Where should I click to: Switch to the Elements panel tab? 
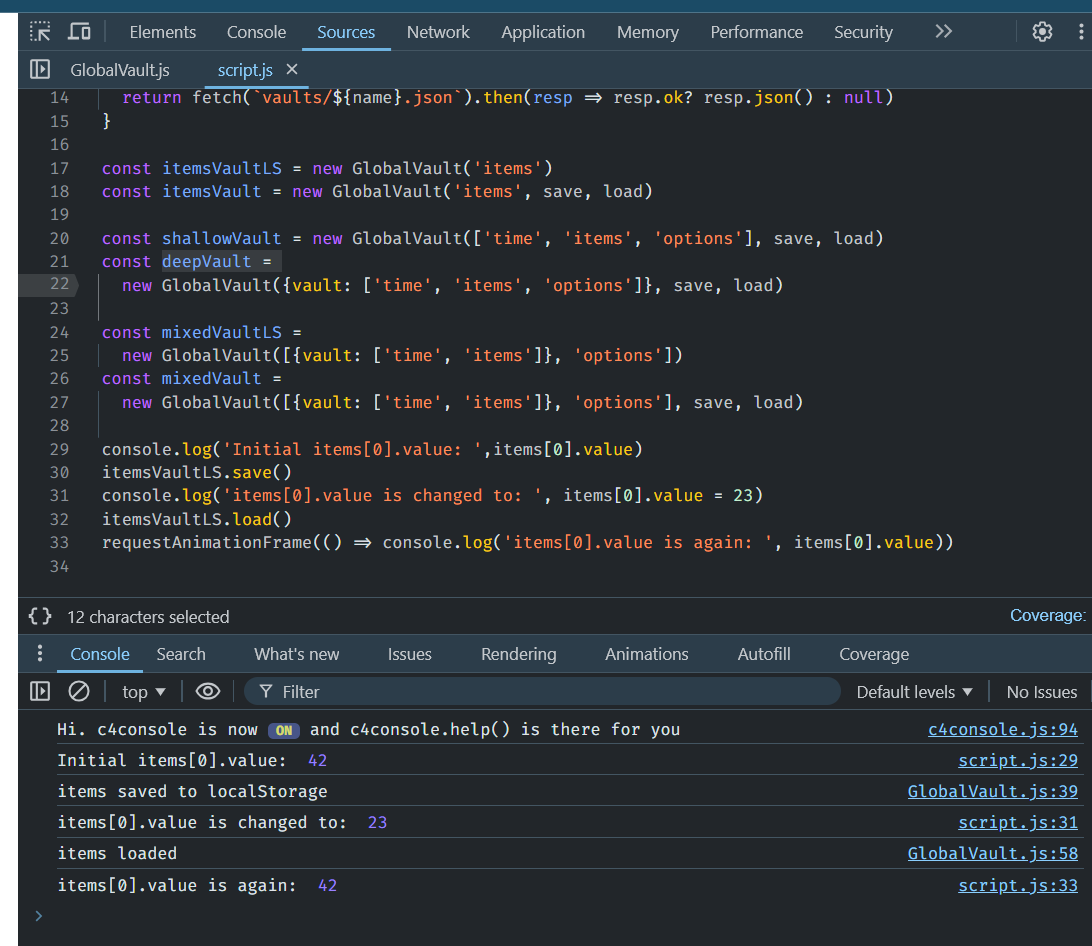pos(162,32)
